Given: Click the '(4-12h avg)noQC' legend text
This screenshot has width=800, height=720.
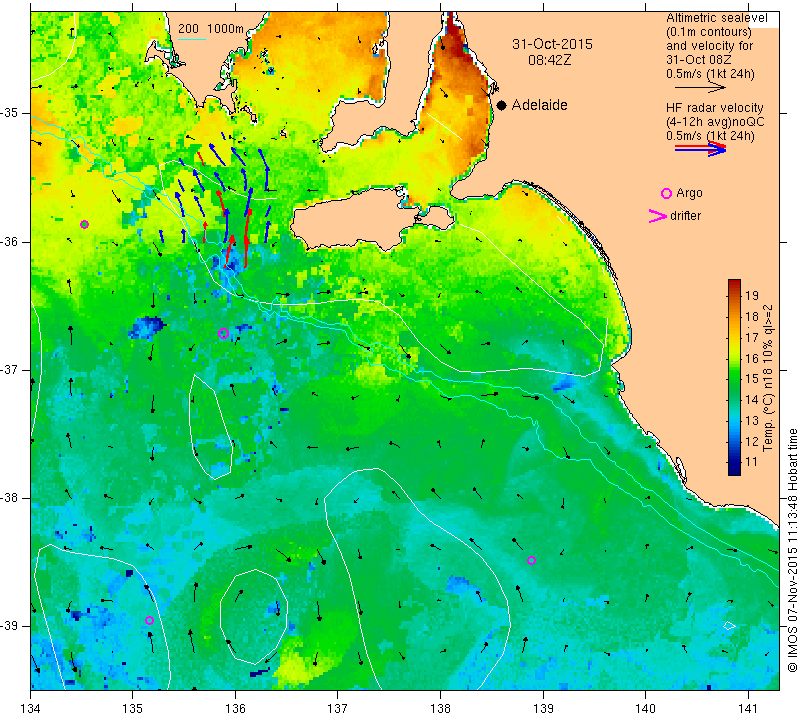Looking at the screenshot, I should [715, 122].
